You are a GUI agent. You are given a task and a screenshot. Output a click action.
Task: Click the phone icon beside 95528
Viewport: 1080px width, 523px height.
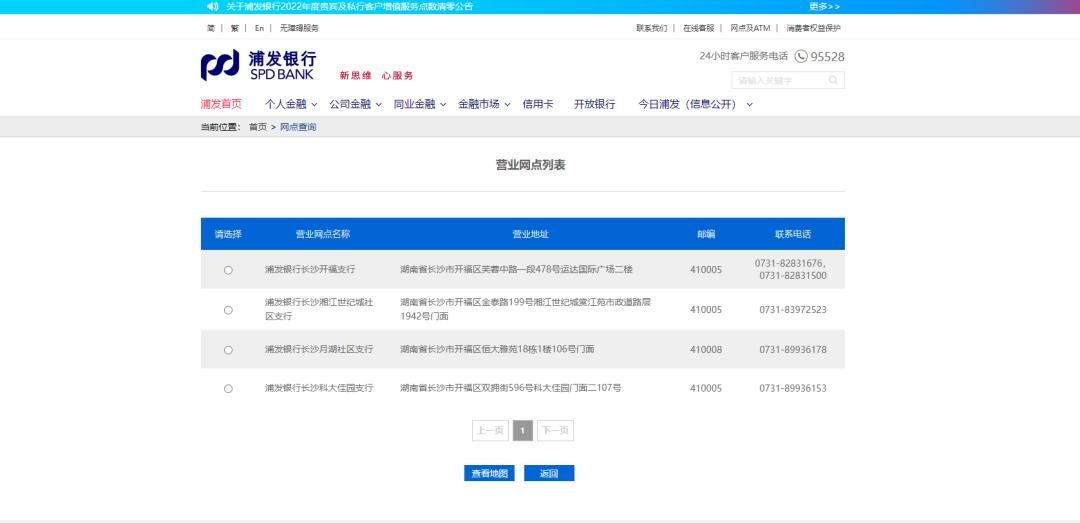click(x=801, y=57)
